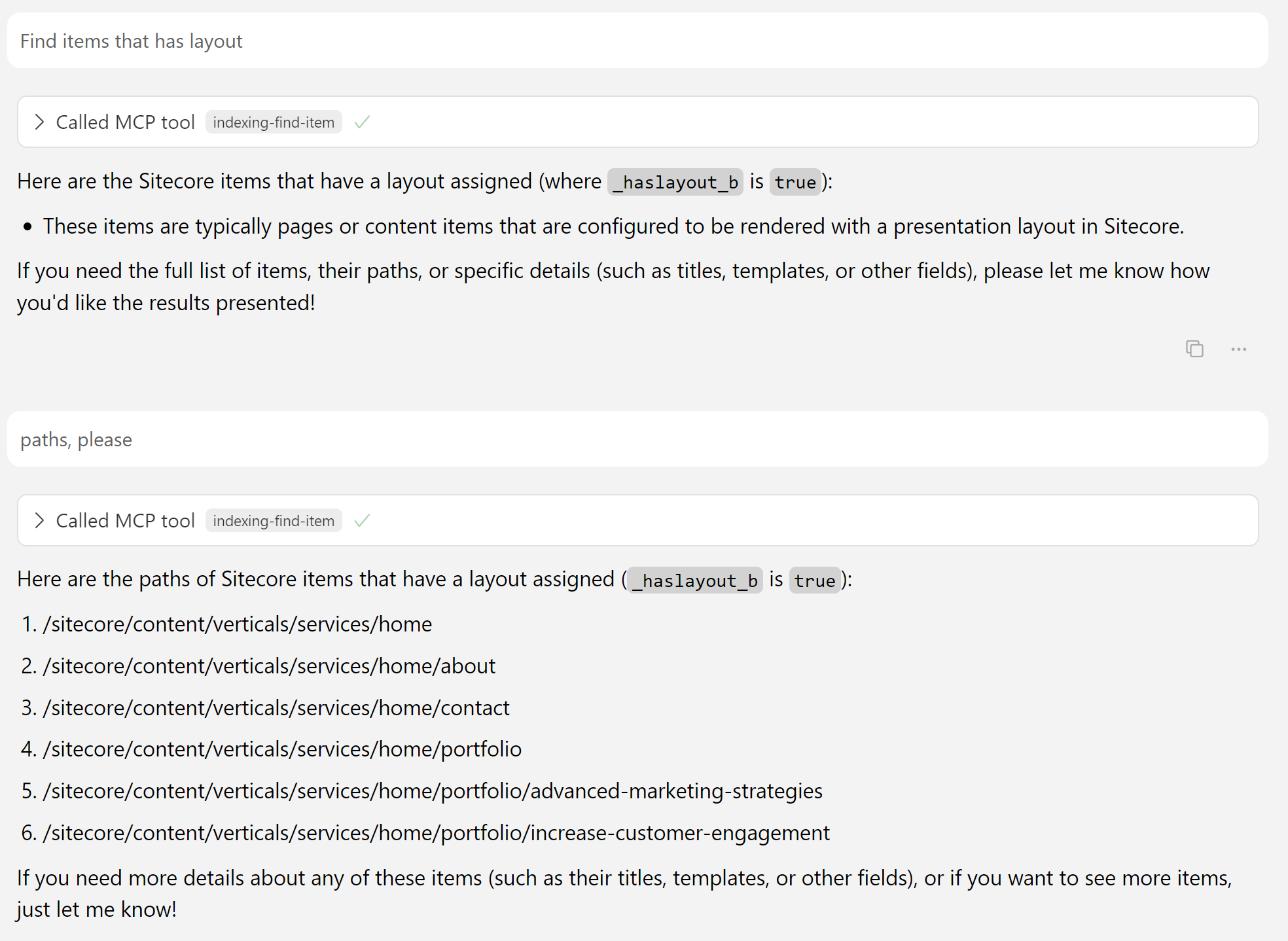Click the first tool call's green checkmark

tap(362, 122)
